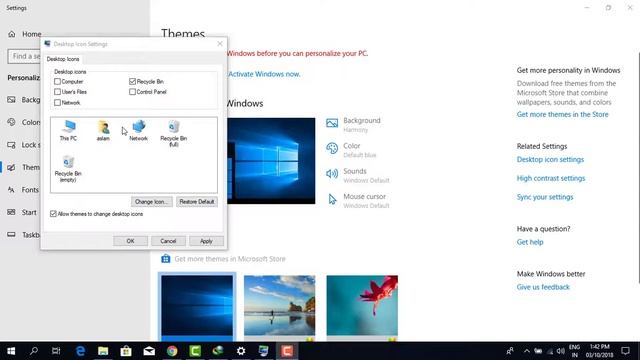
Task: Go to Settings Home
Action: 24,34
